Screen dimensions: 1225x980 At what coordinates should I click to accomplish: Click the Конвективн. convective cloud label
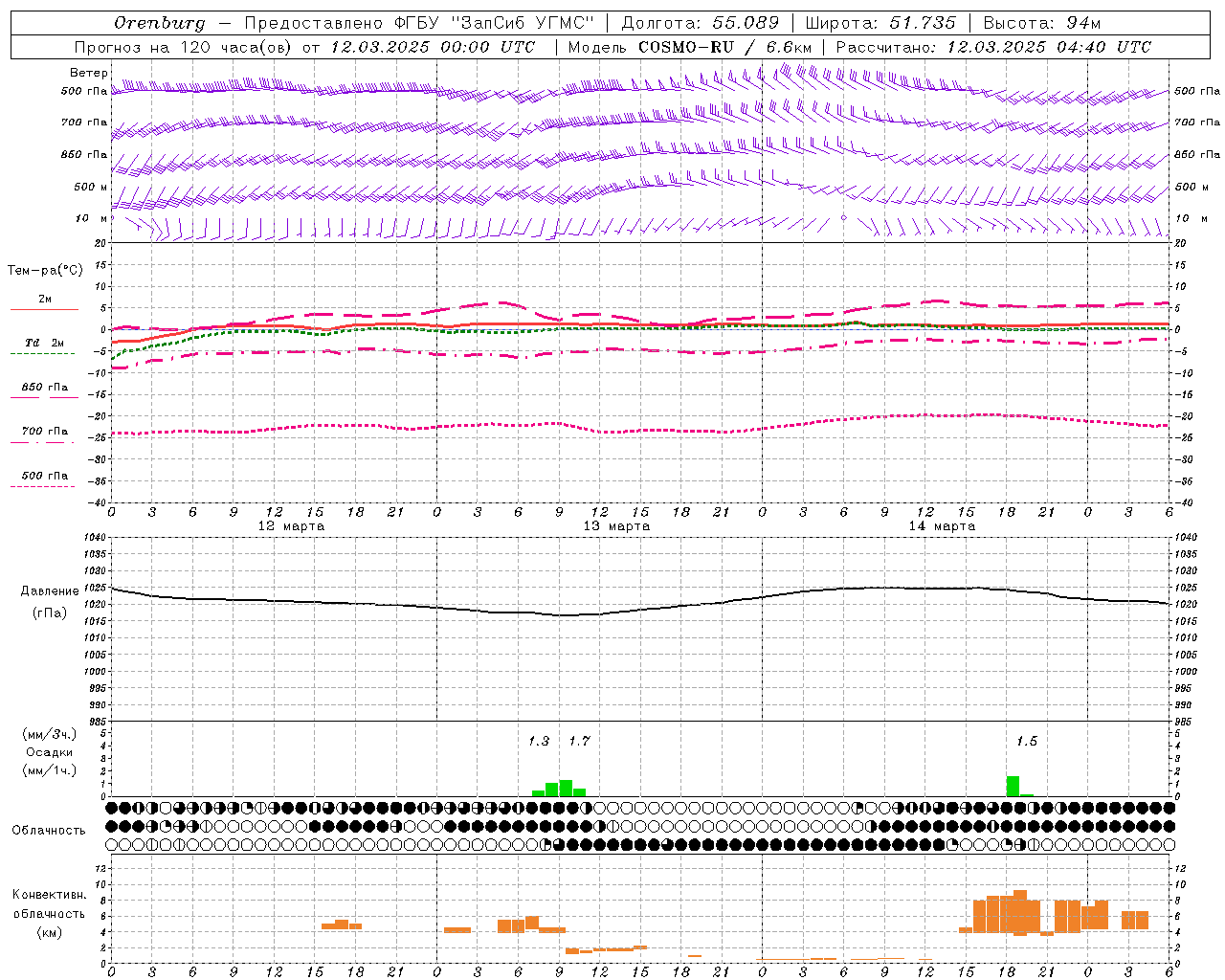pyautogui.click(x=49, y=895)
